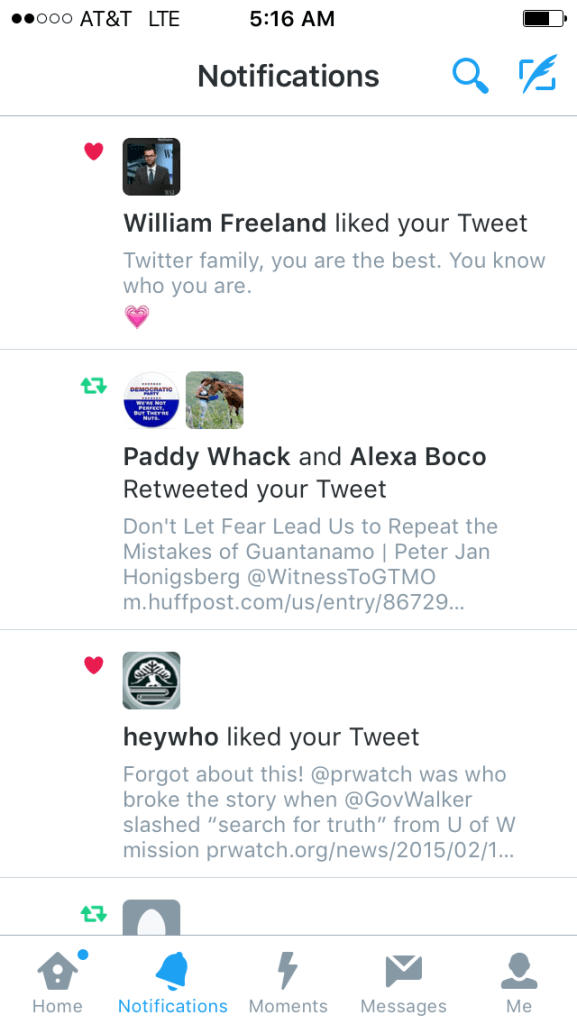
Task: Tap the compose new Tweet quill icon
Action: pyautogui.click(x=538, y=74)
